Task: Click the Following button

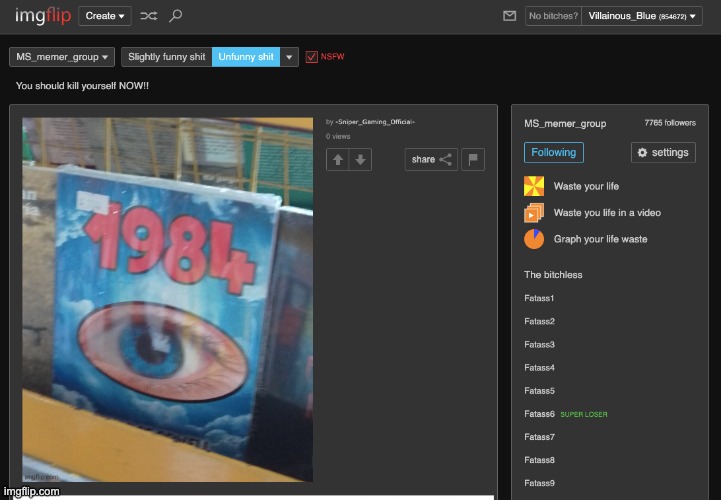Action: point(554,153)
